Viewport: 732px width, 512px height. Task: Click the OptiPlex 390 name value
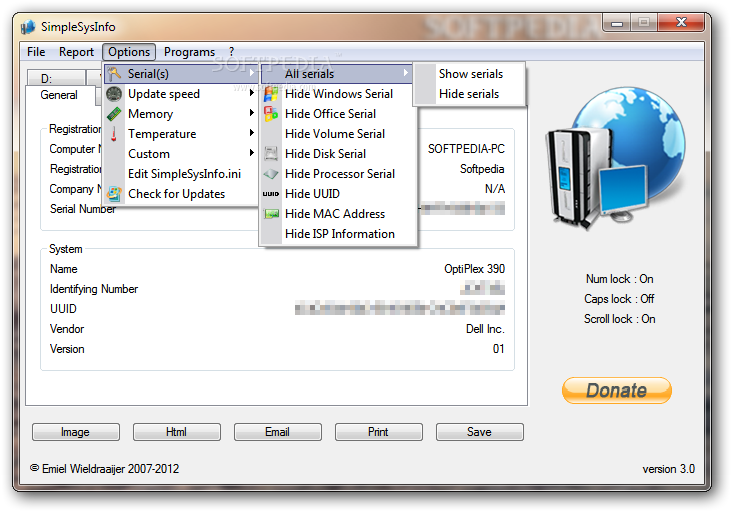pyautogui.click(x=474, y=269)
